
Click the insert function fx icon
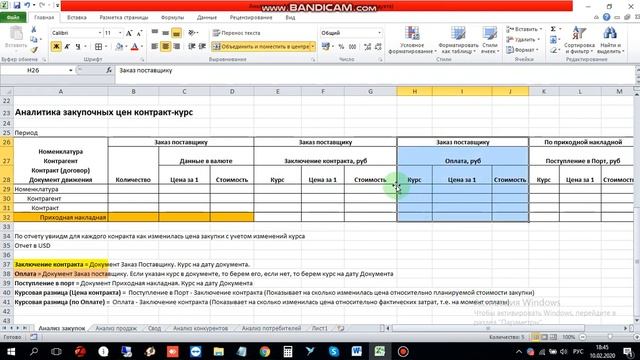[x=109, y=70]
